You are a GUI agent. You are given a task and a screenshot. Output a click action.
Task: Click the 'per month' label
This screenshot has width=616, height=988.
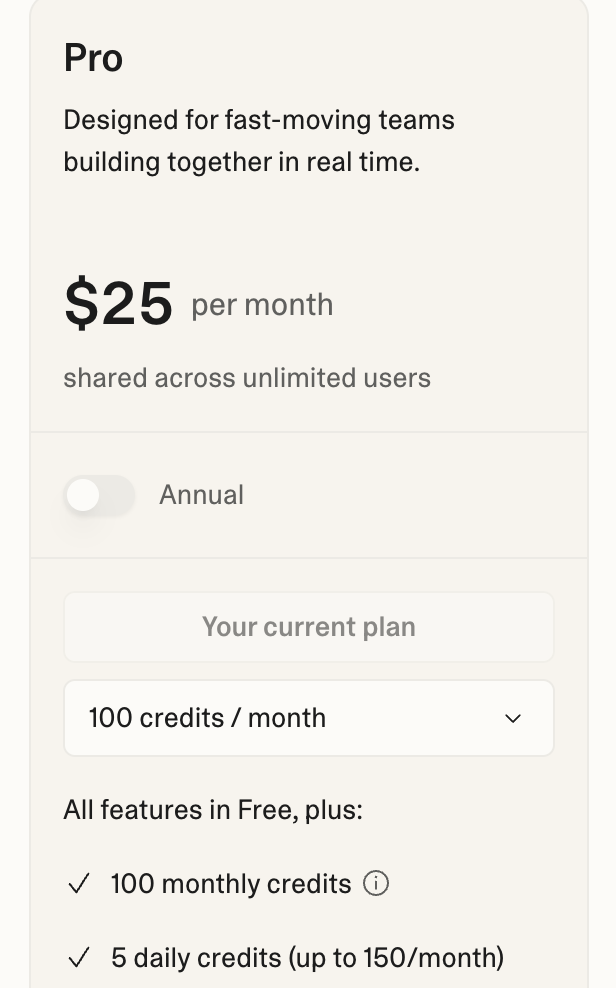tap(262, 305)
